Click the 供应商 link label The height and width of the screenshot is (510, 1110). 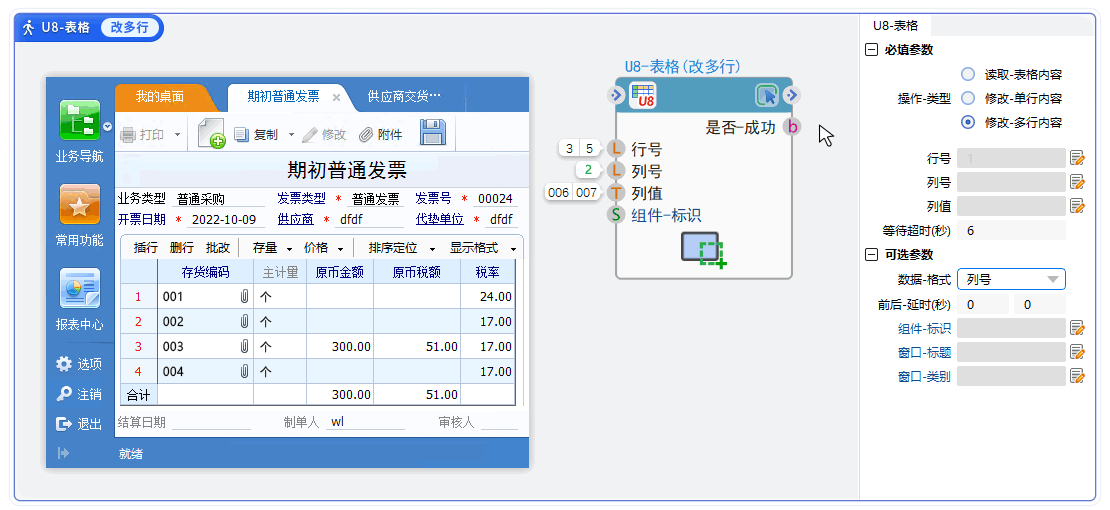coord(295,219)
